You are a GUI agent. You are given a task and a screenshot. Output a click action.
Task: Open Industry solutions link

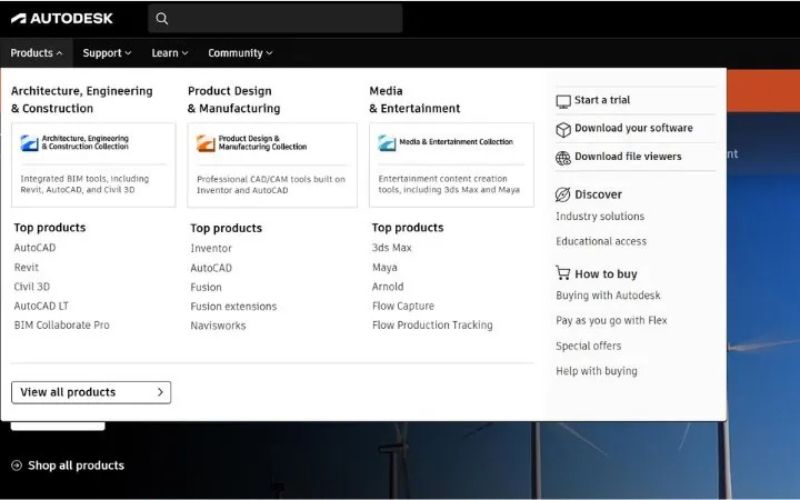[x=600, y=216]
